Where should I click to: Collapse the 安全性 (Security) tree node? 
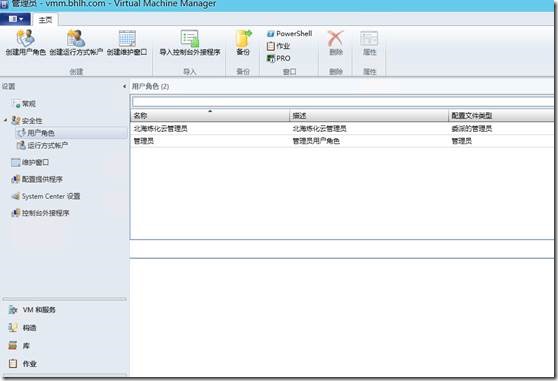(x=5, y=121)
